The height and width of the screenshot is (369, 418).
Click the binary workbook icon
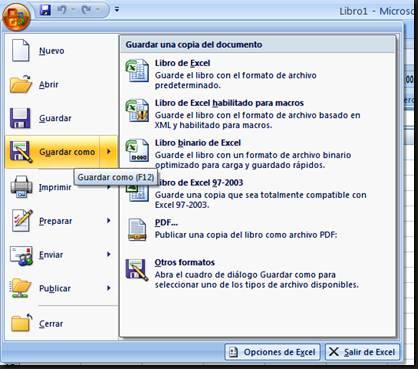pyautogui.click(x=137, y=150)
